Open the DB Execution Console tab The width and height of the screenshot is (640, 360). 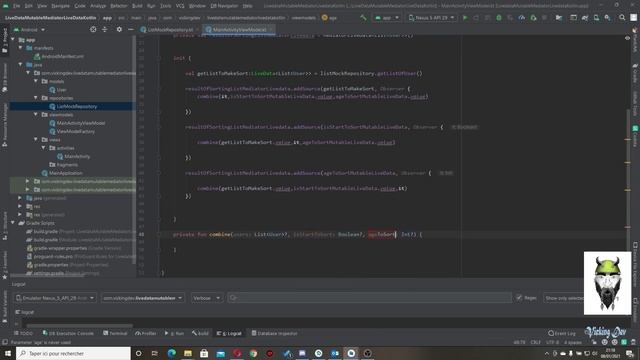coord(68,333)
